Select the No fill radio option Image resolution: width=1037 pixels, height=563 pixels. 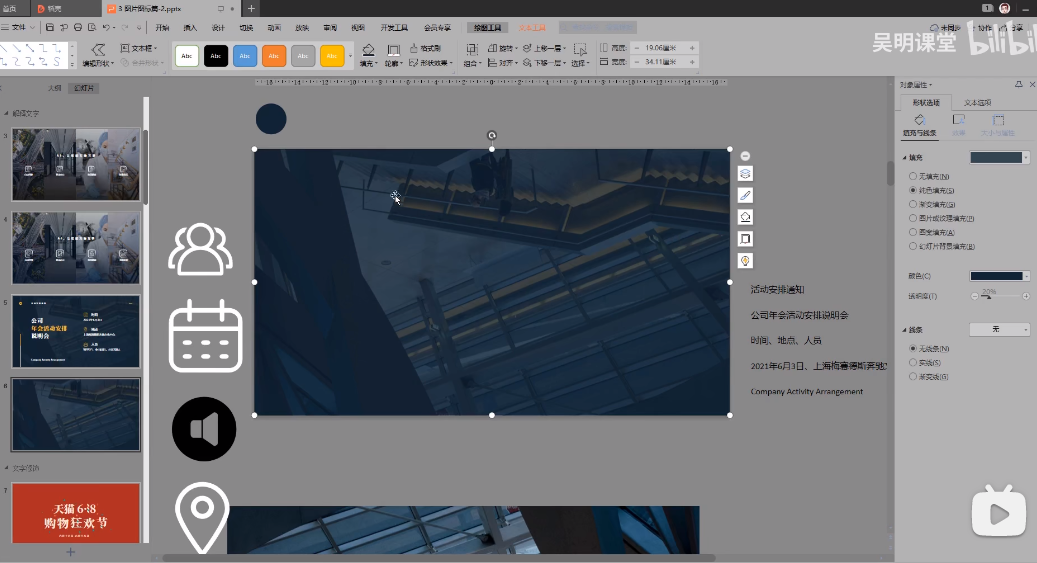913,176
